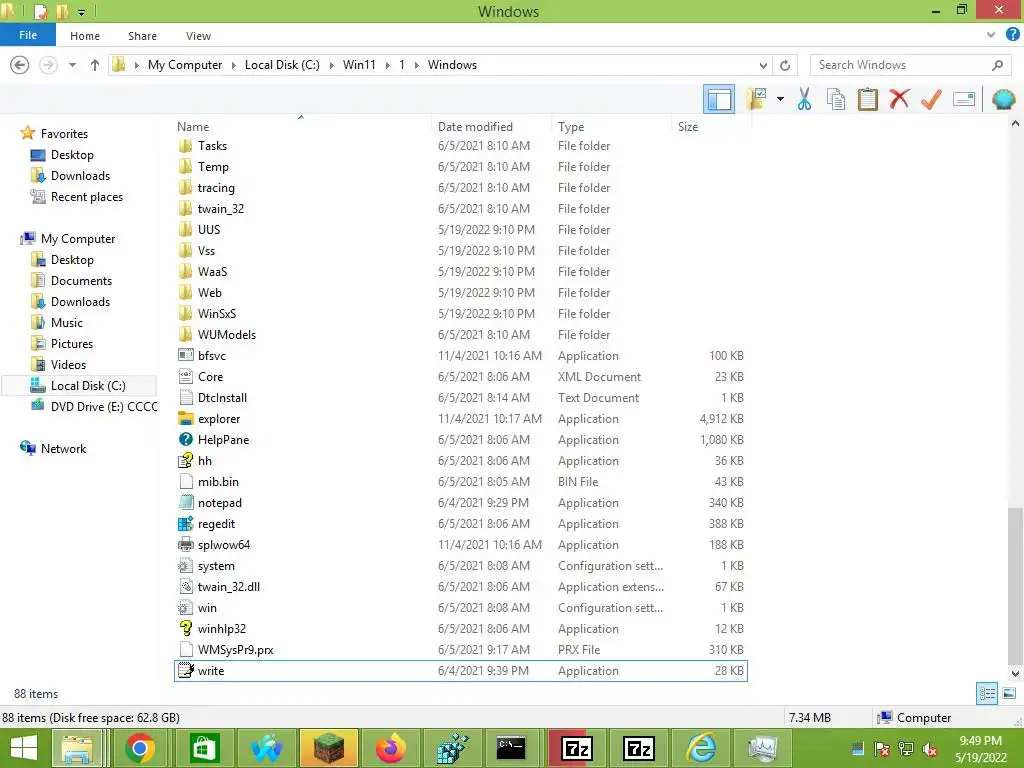Click the Copy toolbar icon
1024x768 pixels.
(x=835, y=99)
